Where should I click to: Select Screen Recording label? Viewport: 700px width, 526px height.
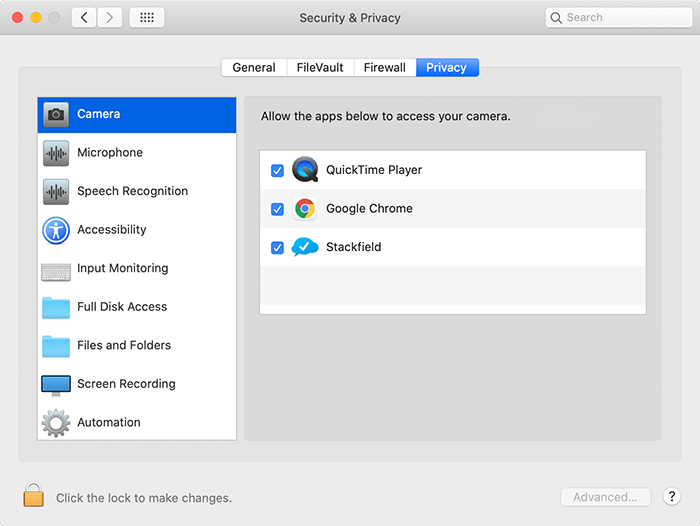click(x=126, y=384)
